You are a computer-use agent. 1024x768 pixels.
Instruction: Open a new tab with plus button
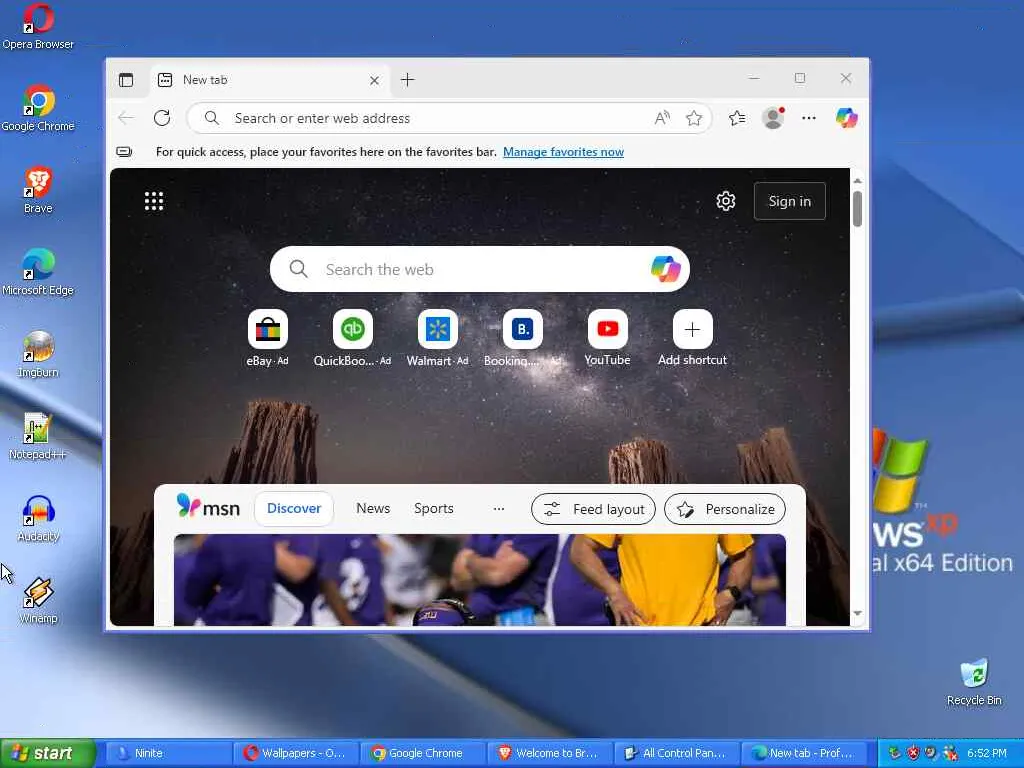click(408, 80)
